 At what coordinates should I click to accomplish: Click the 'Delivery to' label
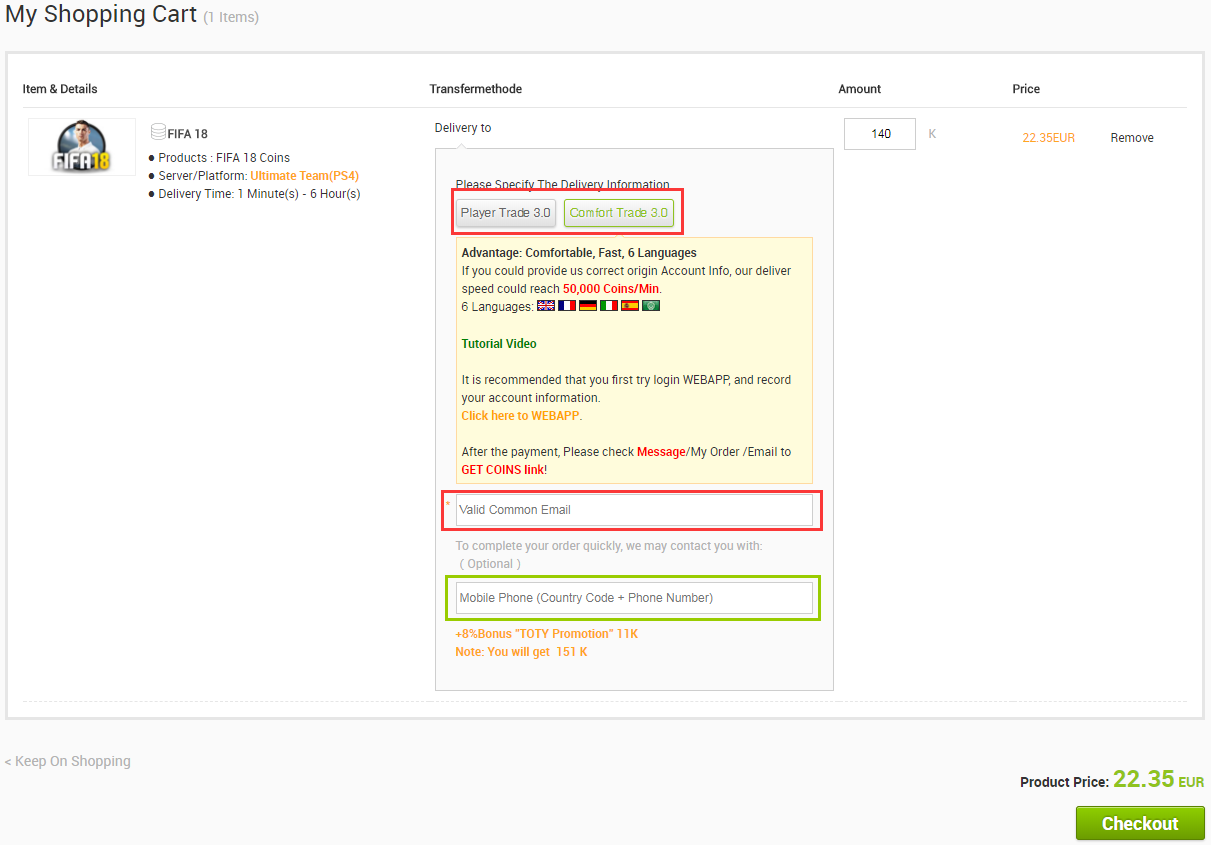463,128
